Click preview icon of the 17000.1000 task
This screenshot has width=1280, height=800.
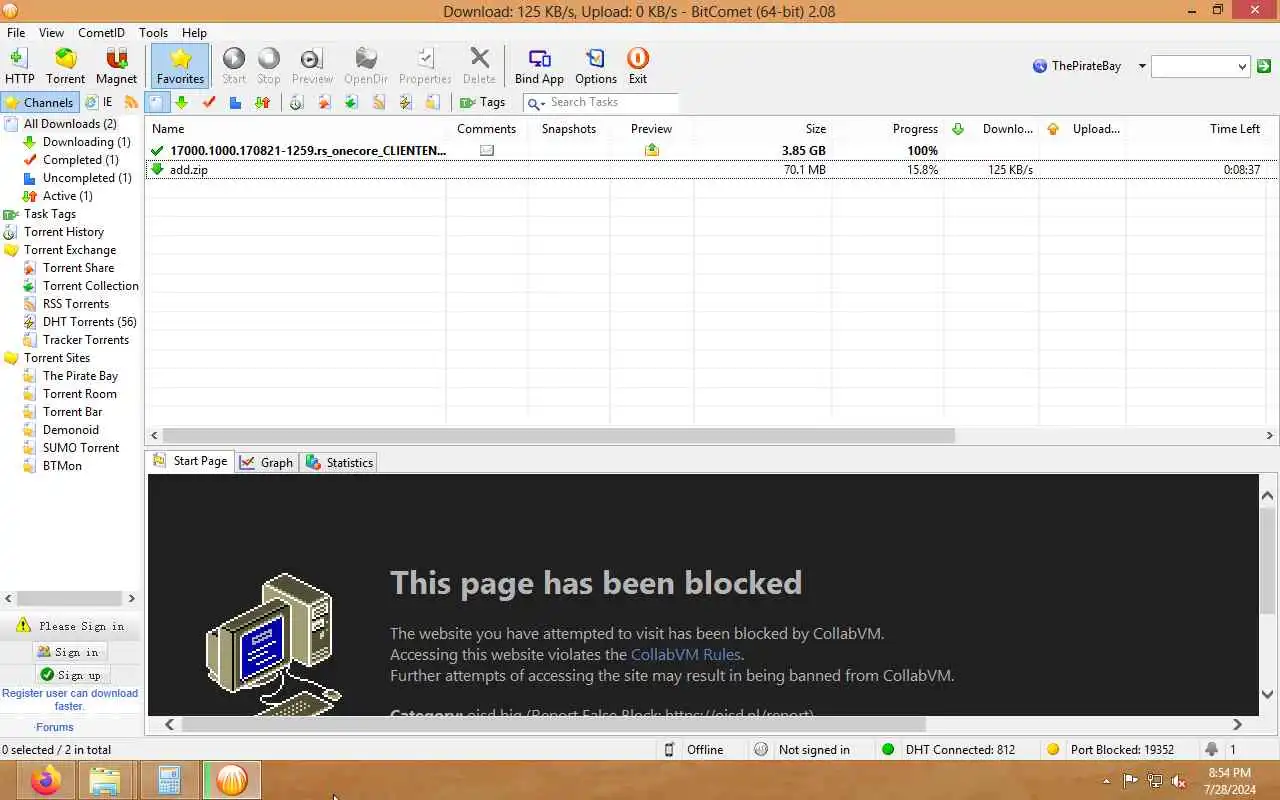pyautogui.click(x=652, y=150)
